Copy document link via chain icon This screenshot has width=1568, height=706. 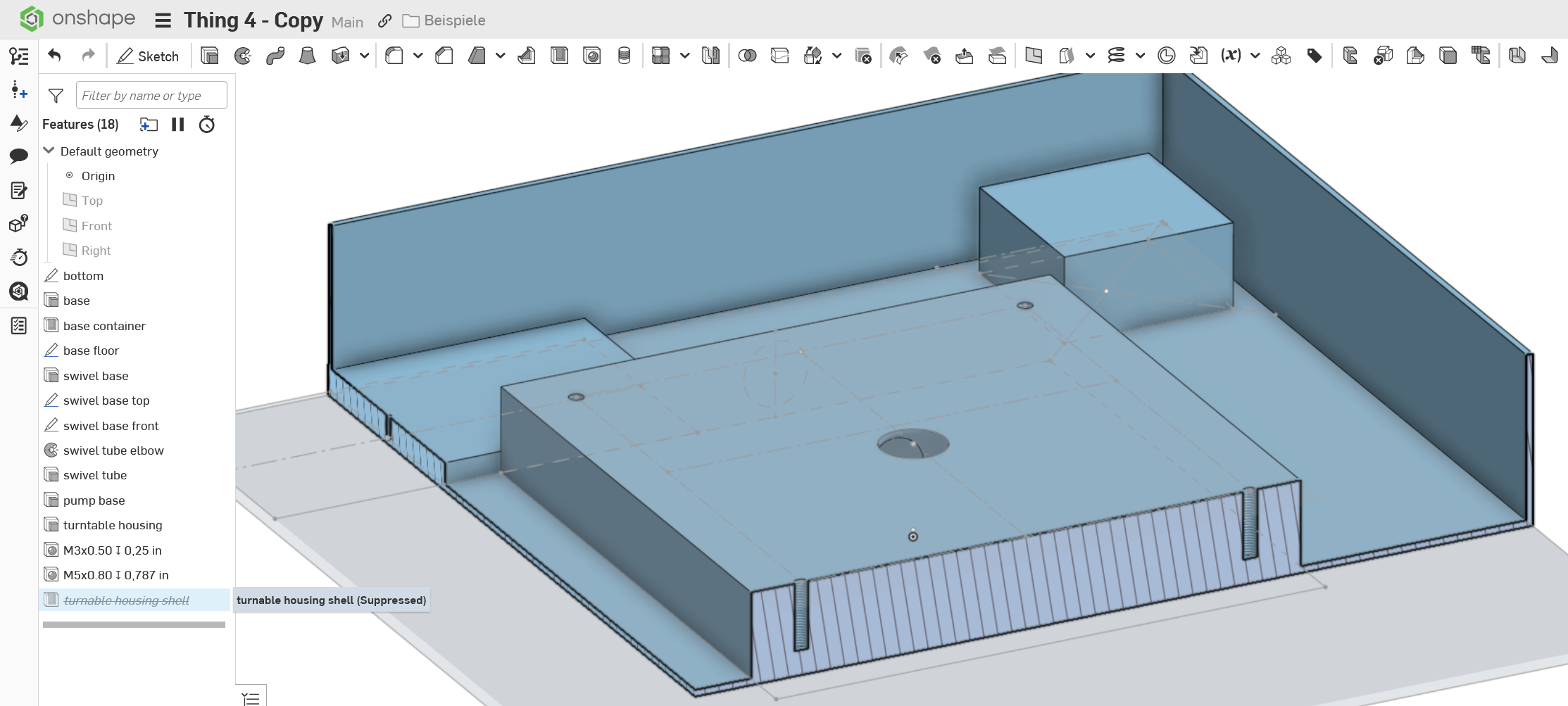point(384,20)
